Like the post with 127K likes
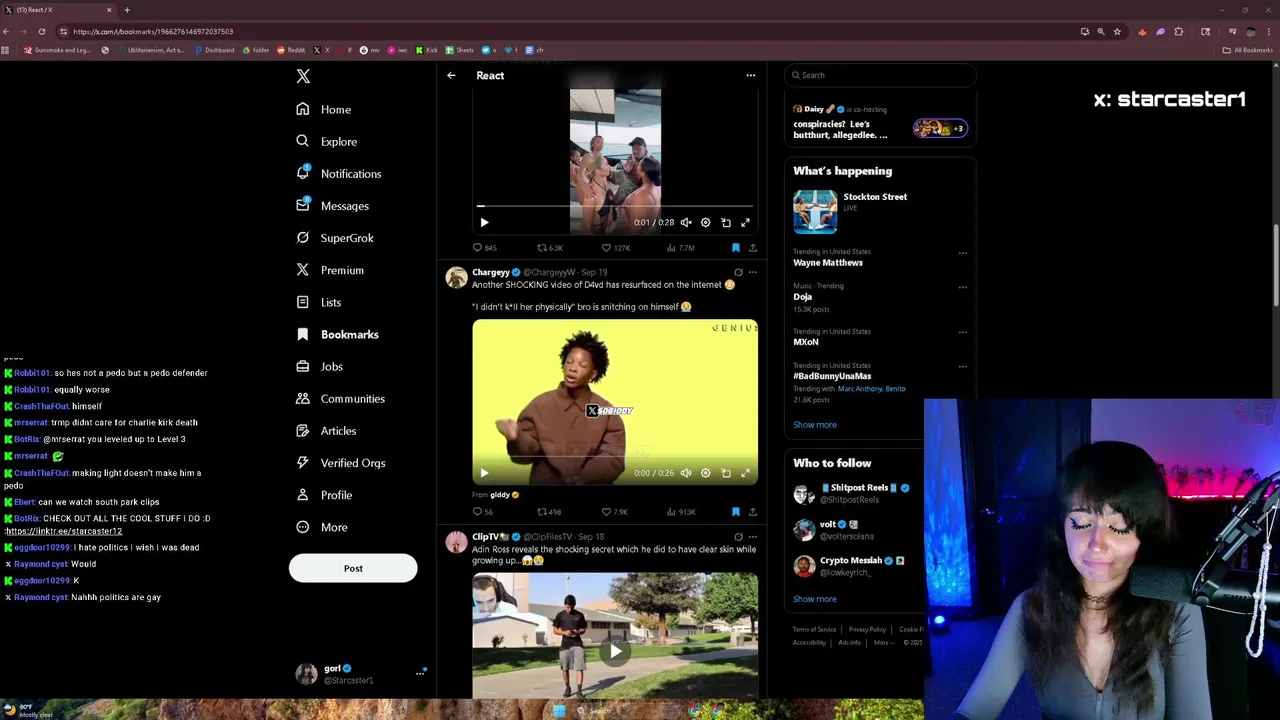This screenshot has height=720, width=1280. click(x=615, y=248)
